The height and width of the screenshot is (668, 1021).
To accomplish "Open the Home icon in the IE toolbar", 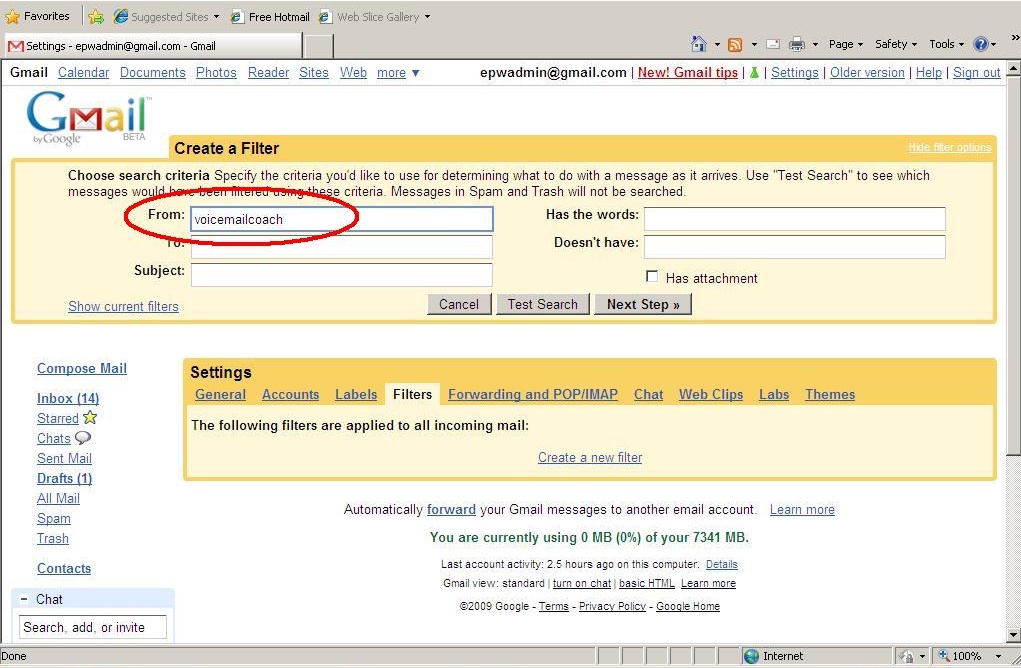I will (x=699, y=44).
